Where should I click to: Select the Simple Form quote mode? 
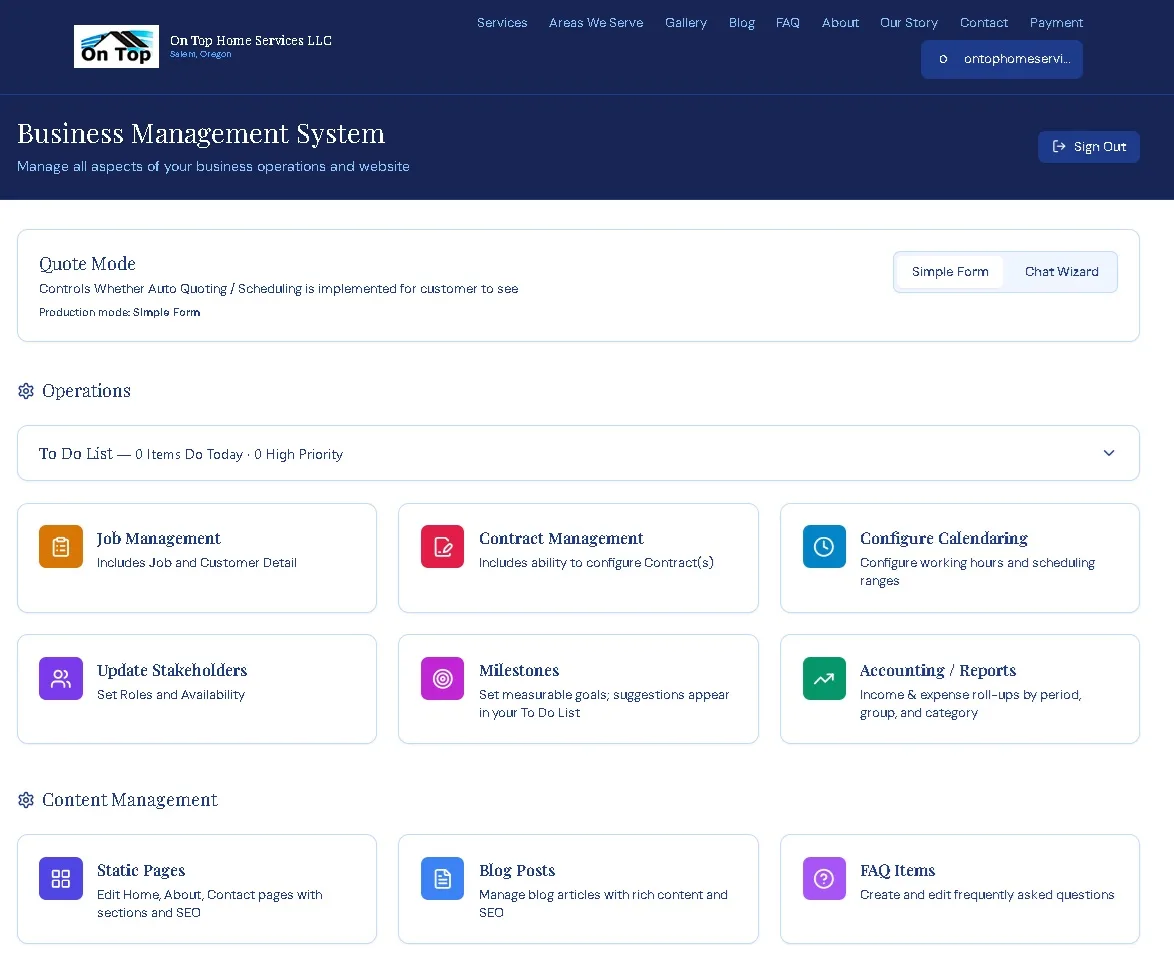(949, 272)
